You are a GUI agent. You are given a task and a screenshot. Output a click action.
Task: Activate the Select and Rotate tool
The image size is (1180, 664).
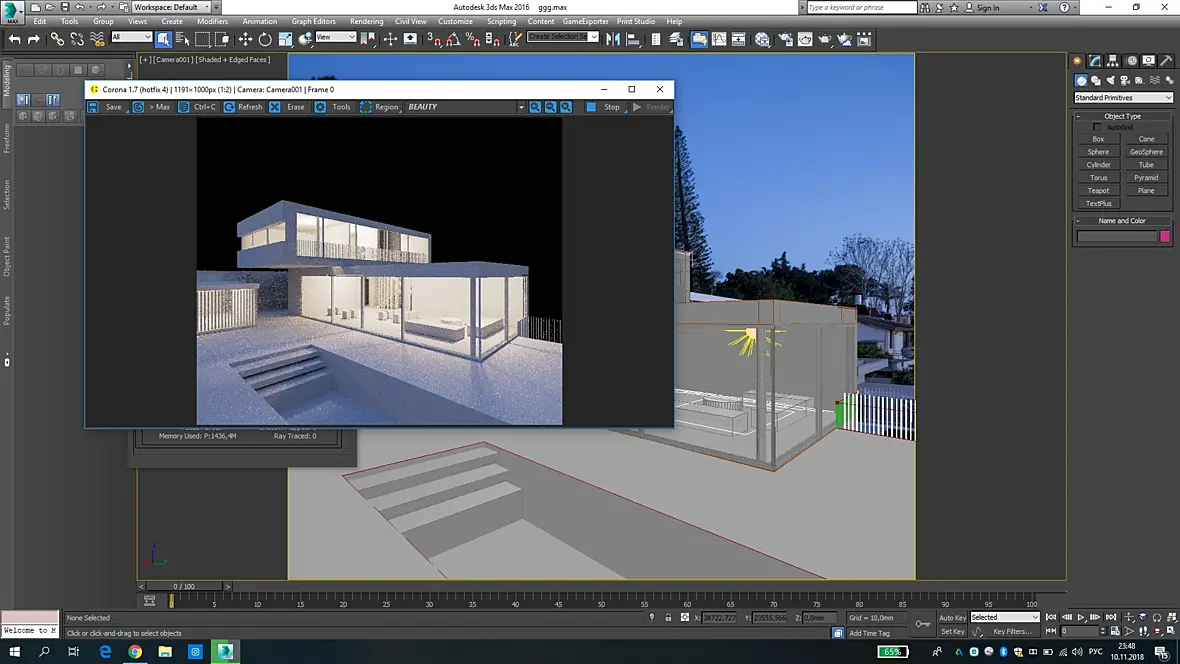pyautogui.click(x=265, y=39)
